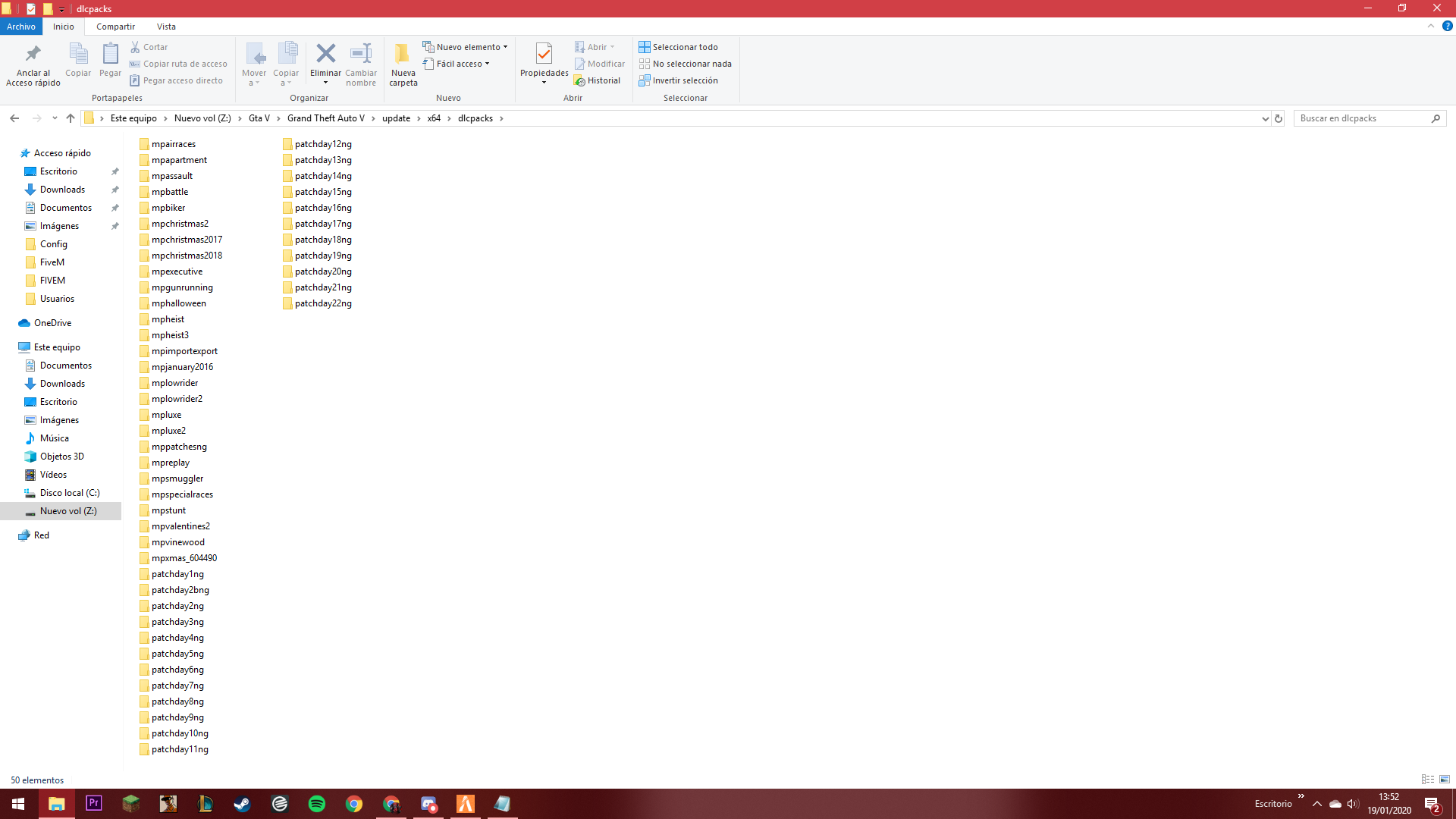The width and height of the screenshot is (1456, 819).
Task: Click the Eliminar red X icon
Action: click(326, 53)
